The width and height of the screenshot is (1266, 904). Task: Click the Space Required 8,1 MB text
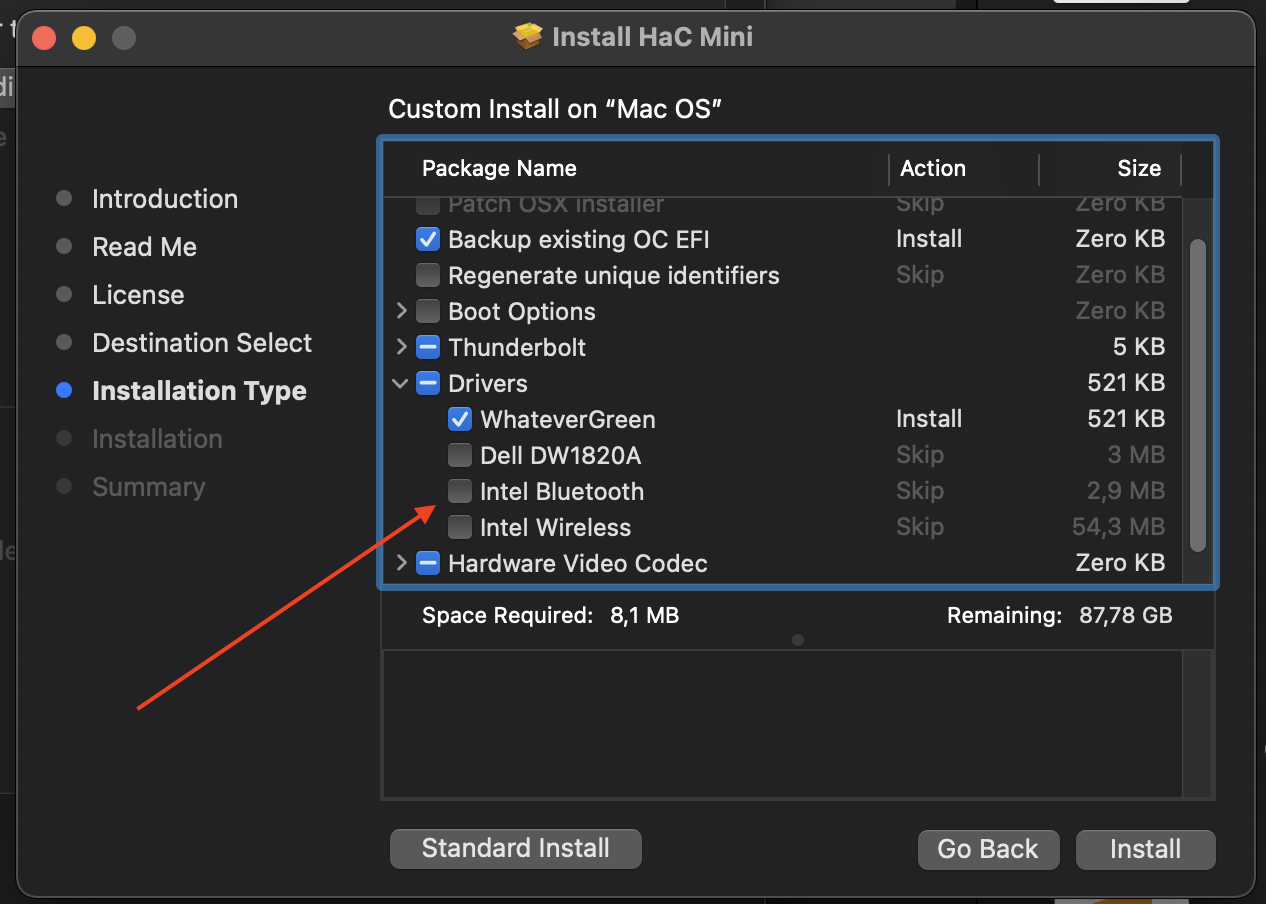[x=550, y=615]
